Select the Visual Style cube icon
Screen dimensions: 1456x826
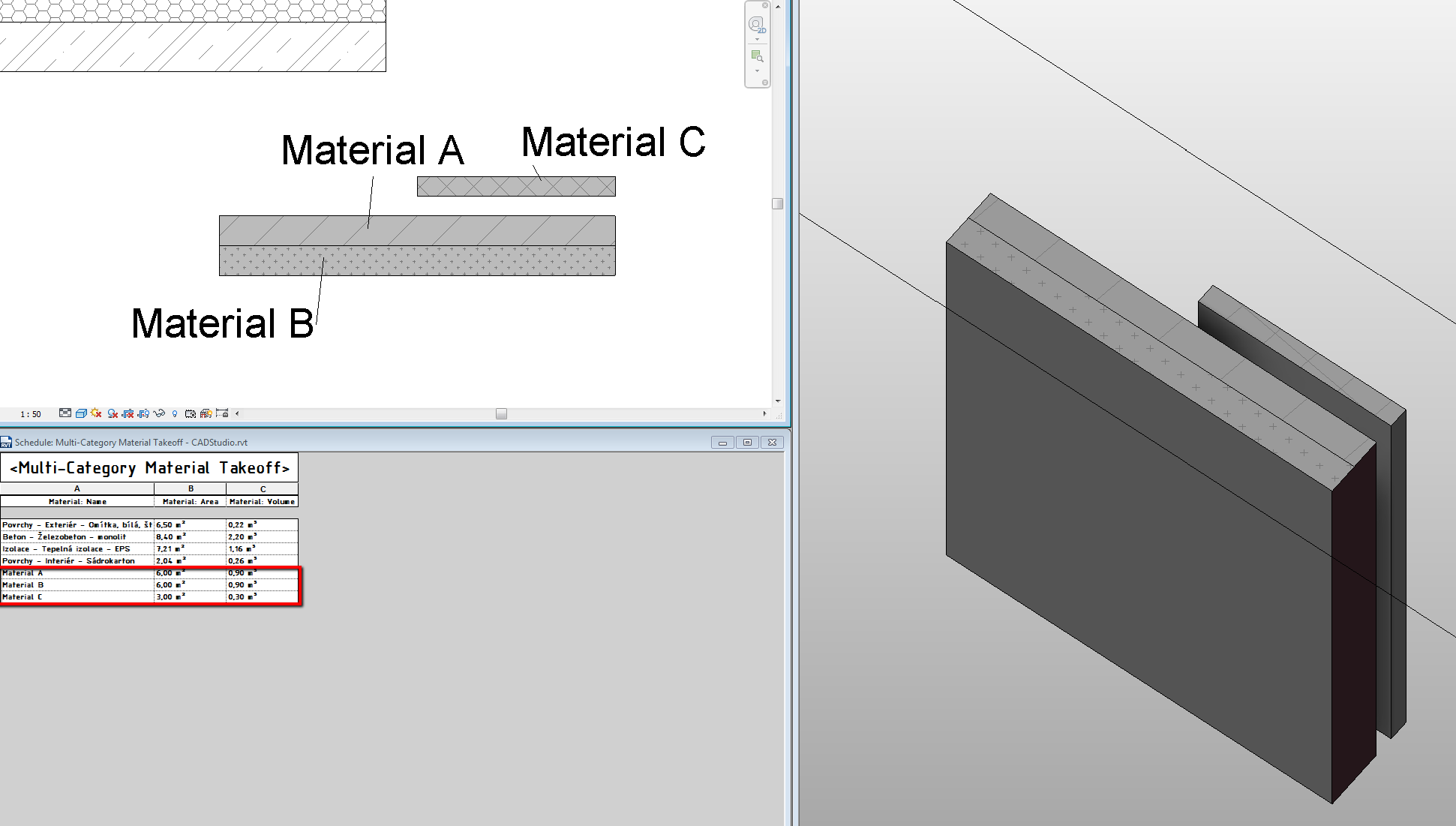[x=81, y=413]
